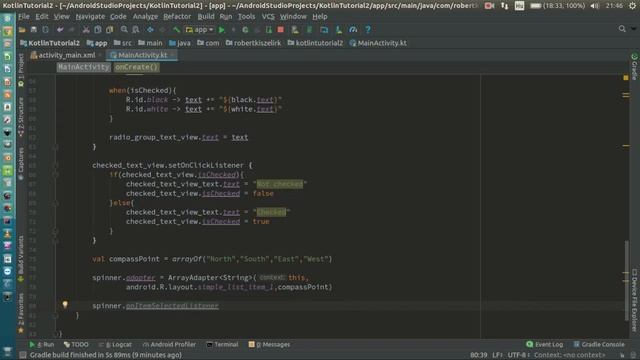The width and height of the screenshot is (640, 360).
Task: Open the LF line separator selector
Action: pyautogui.click(x=497, y=355)
